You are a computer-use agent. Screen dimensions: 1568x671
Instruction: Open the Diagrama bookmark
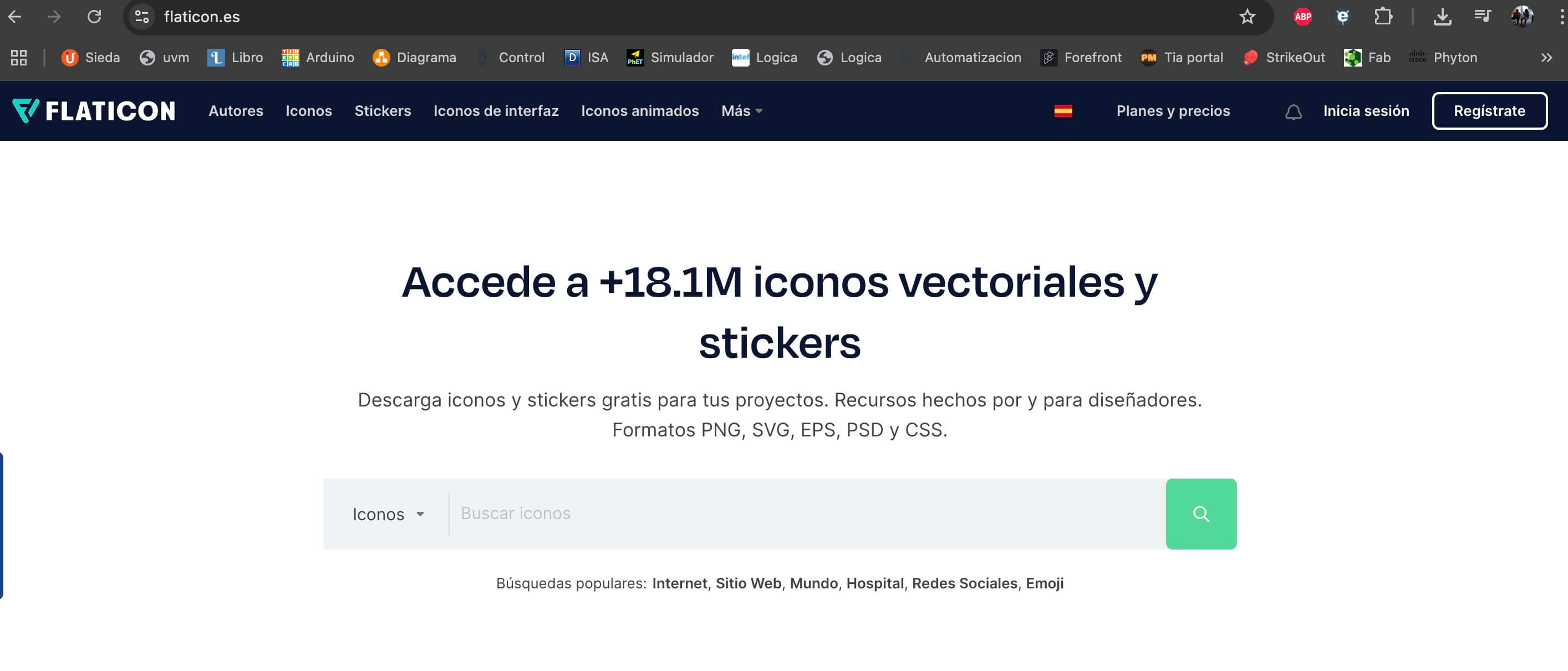pyautogui.click(x=415, y=57)
